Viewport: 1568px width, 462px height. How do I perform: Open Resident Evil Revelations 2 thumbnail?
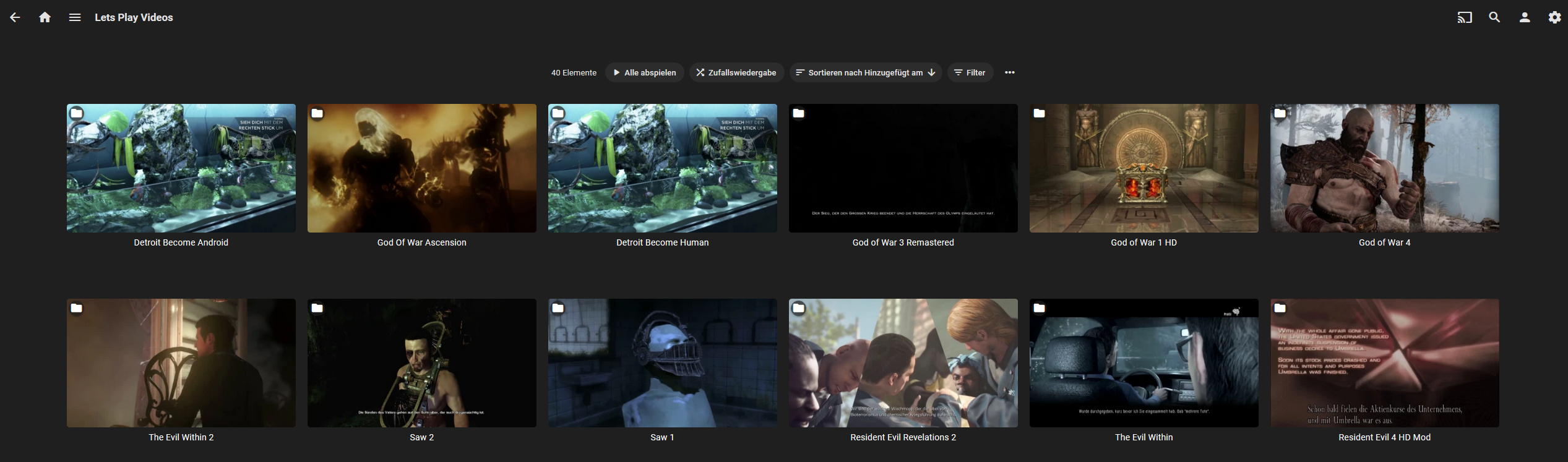pyautogui.click(x=903, y=363)
